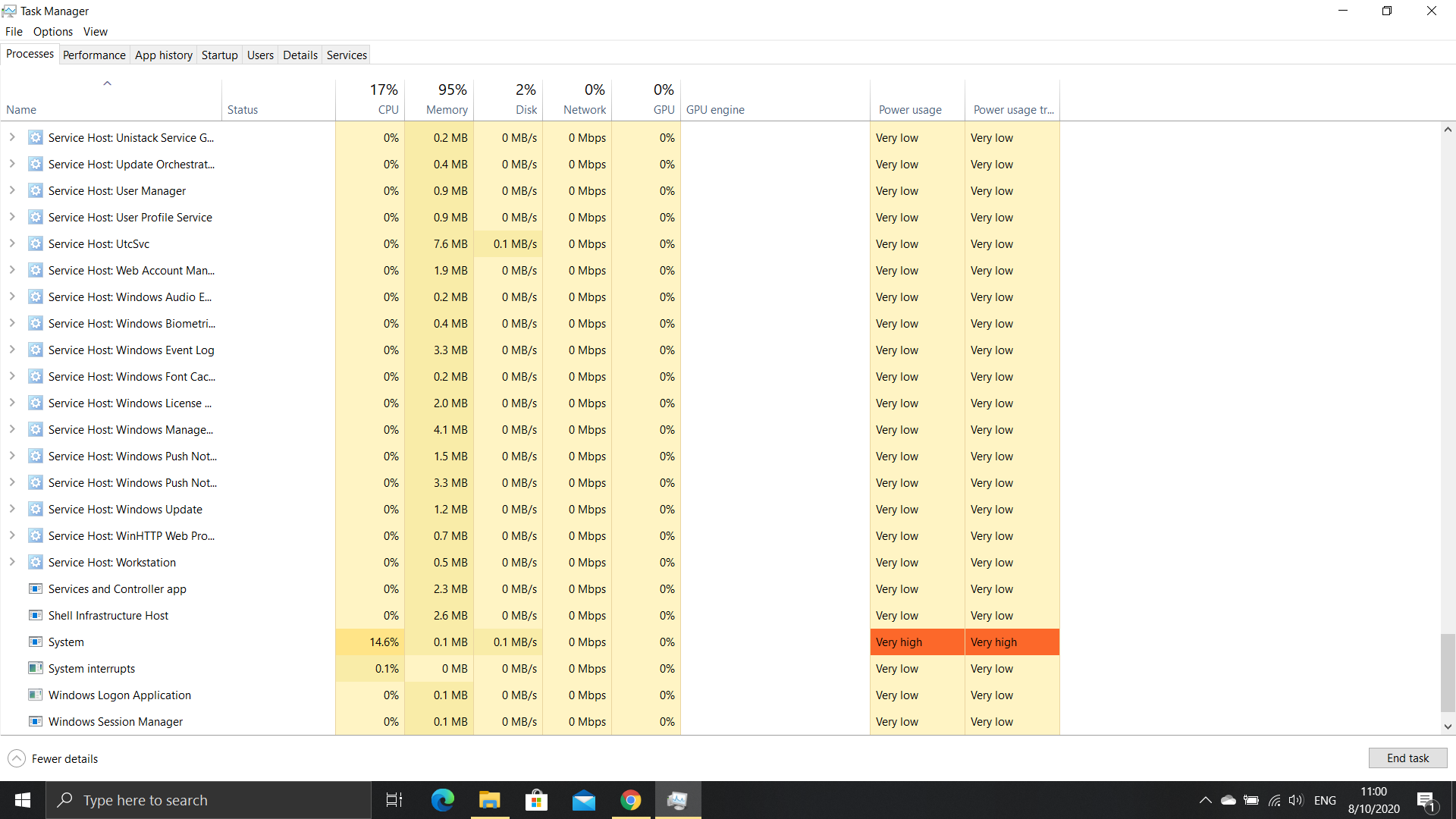Click the Windows Logon Application icon
Screen dimensions: 1456x819
coord(35,695)
